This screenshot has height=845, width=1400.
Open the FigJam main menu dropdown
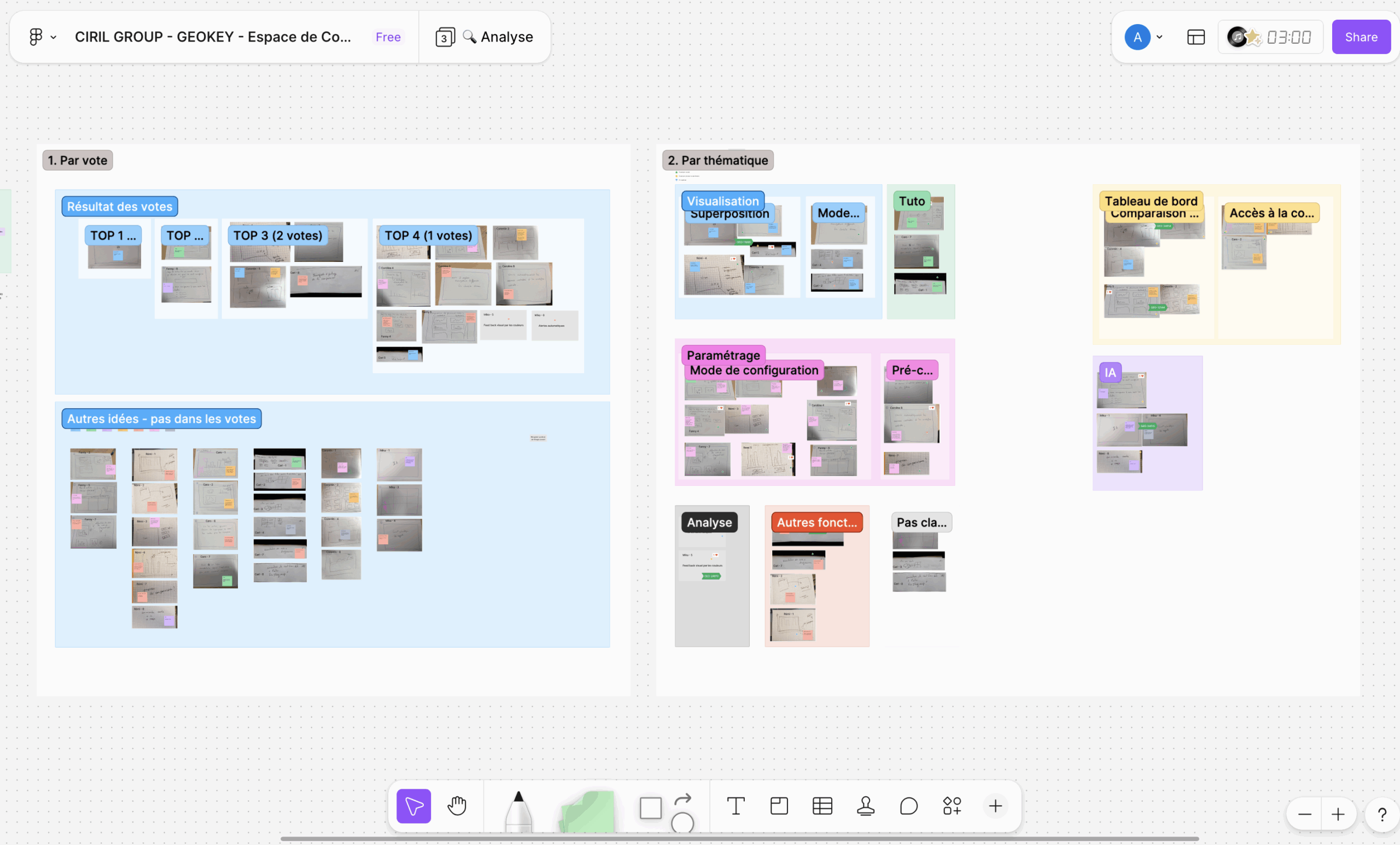pyautogui.click(x=42, y=37)
